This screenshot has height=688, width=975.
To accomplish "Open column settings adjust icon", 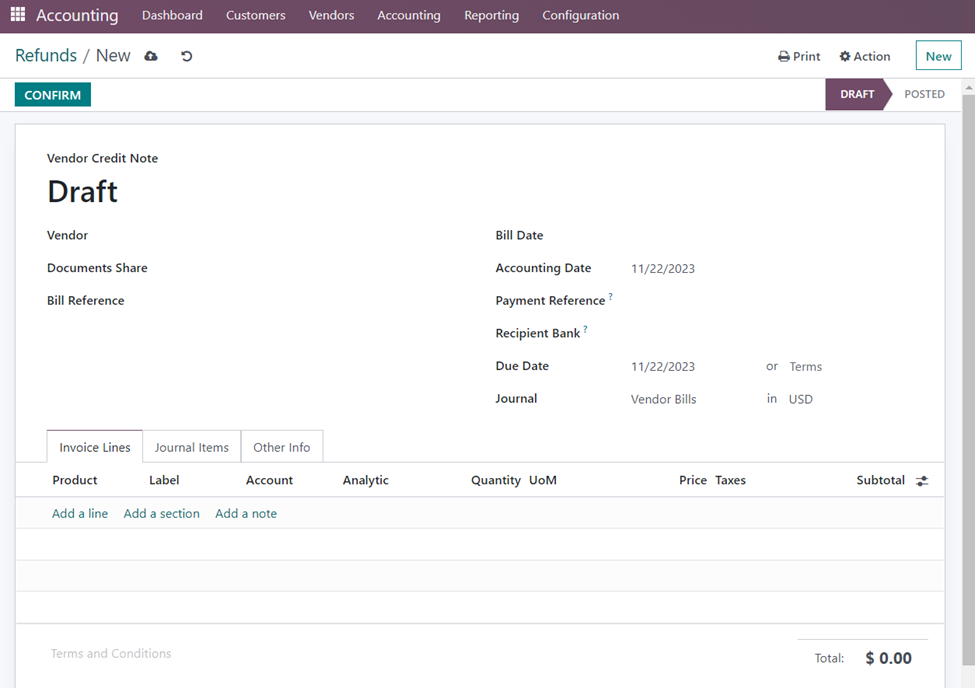I will (922, 481).
